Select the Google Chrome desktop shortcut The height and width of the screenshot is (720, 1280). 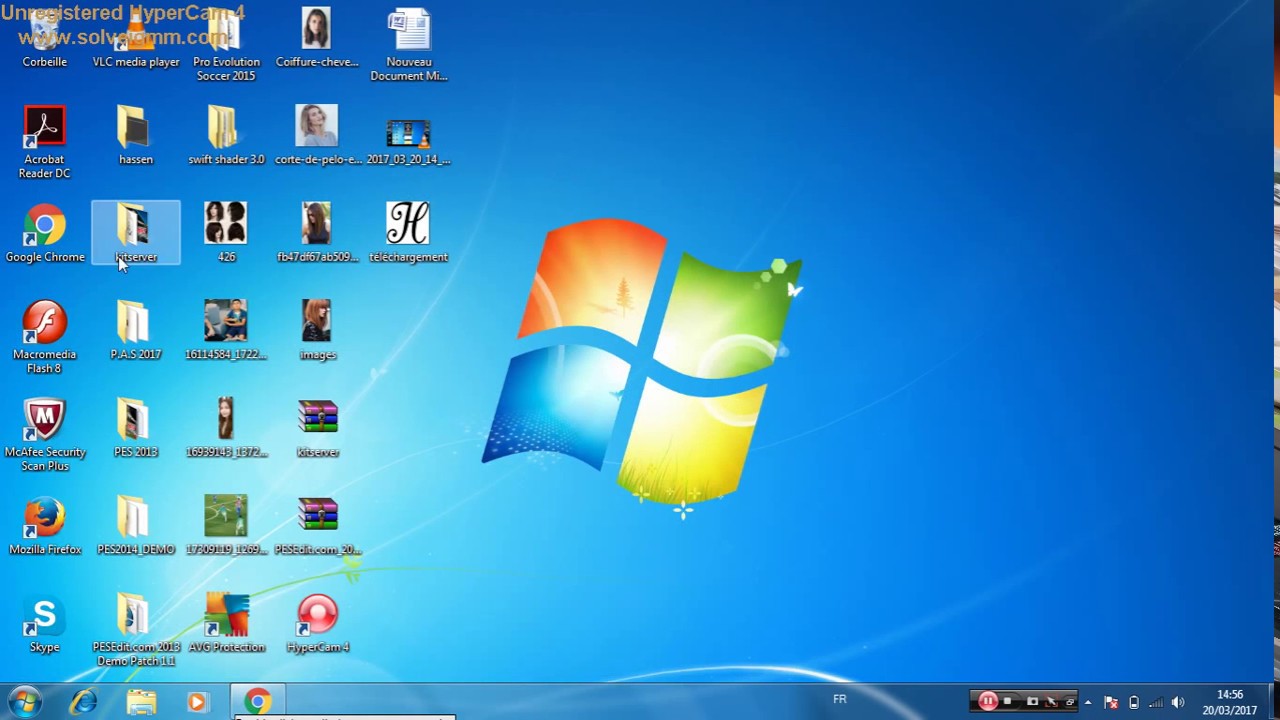pyautogui.click(x=45, y=233)
